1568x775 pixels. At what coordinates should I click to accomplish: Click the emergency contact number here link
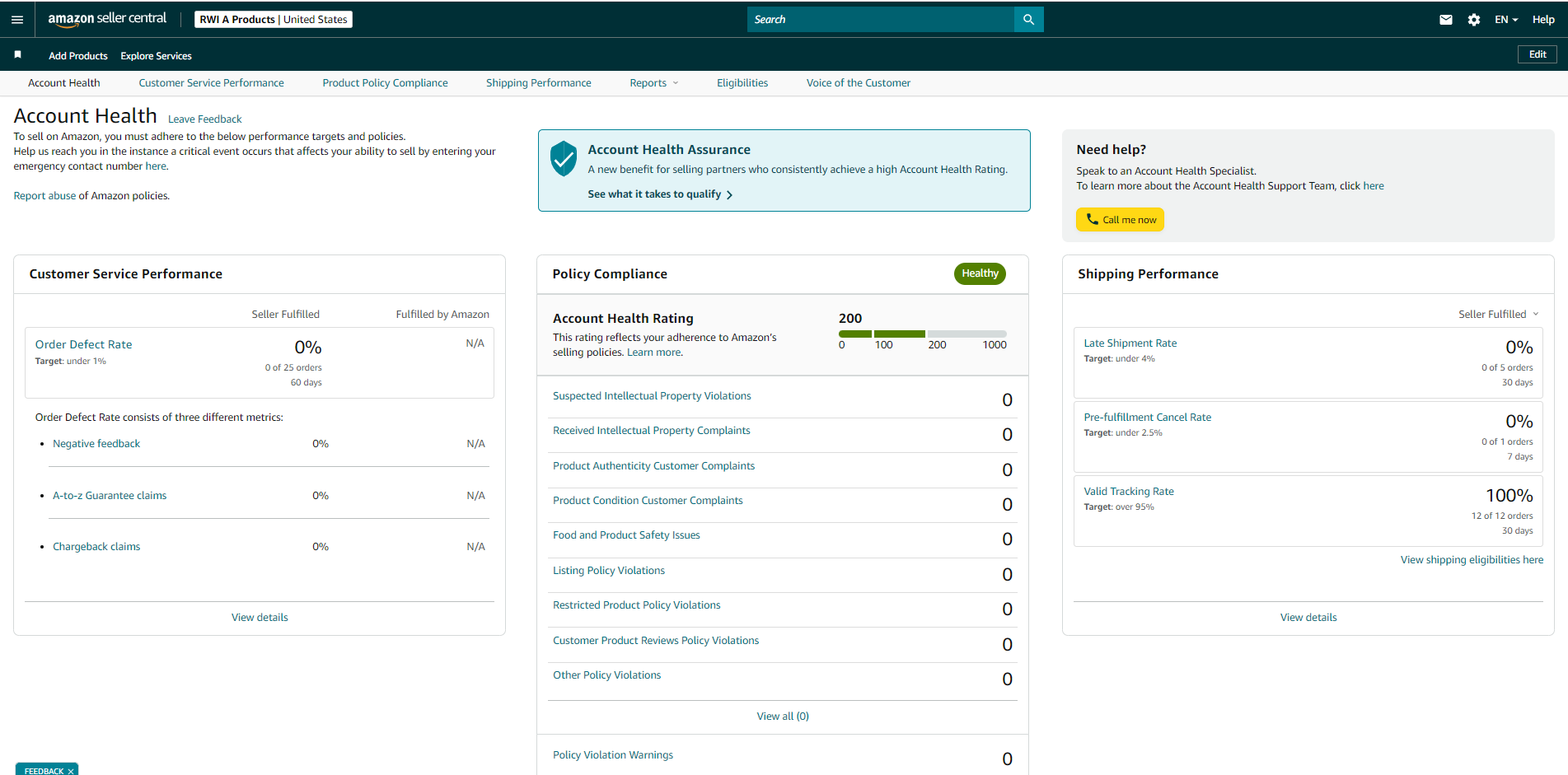(156, 166)
